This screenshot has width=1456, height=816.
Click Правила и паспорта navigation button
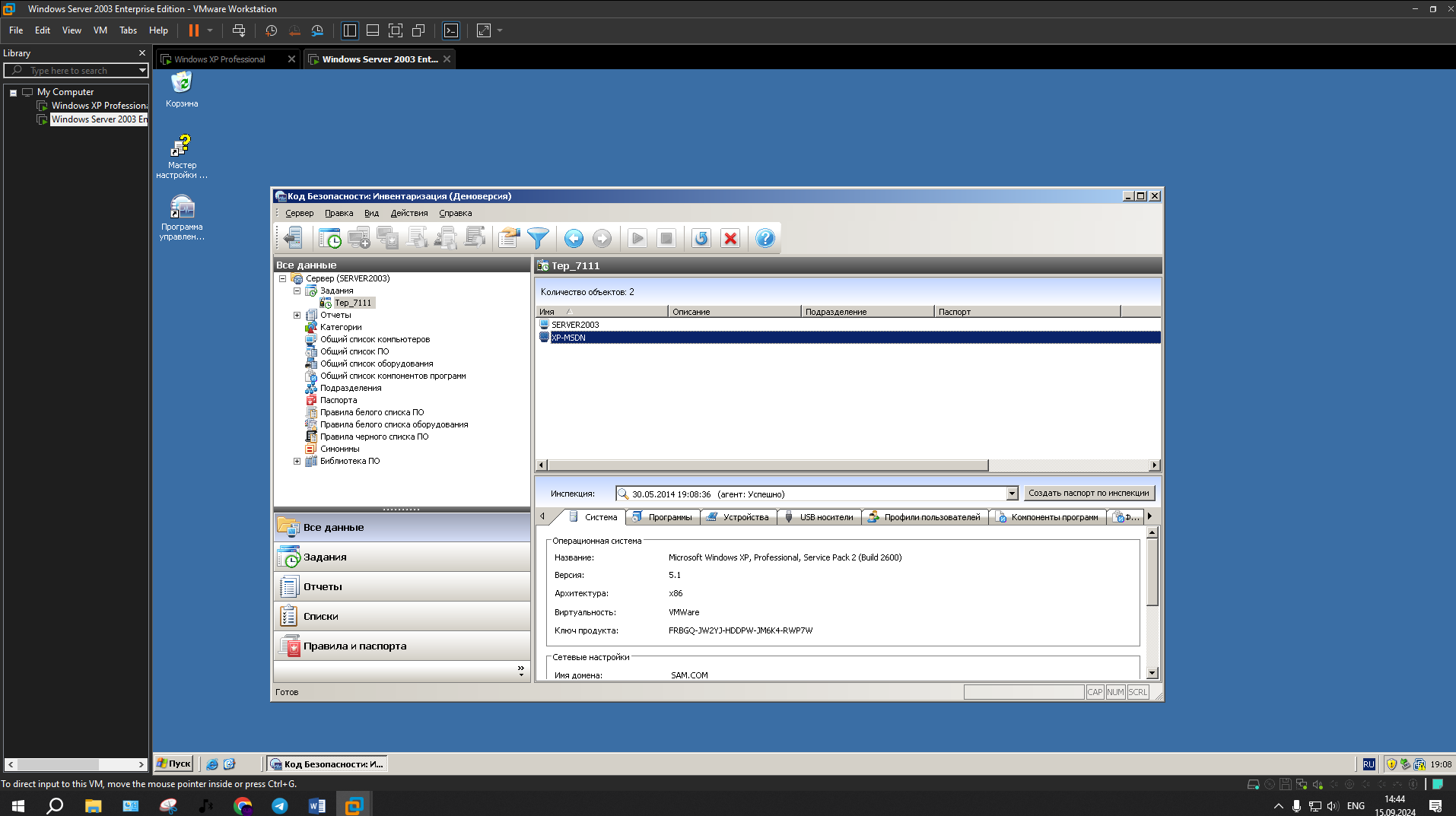point(402,646)
